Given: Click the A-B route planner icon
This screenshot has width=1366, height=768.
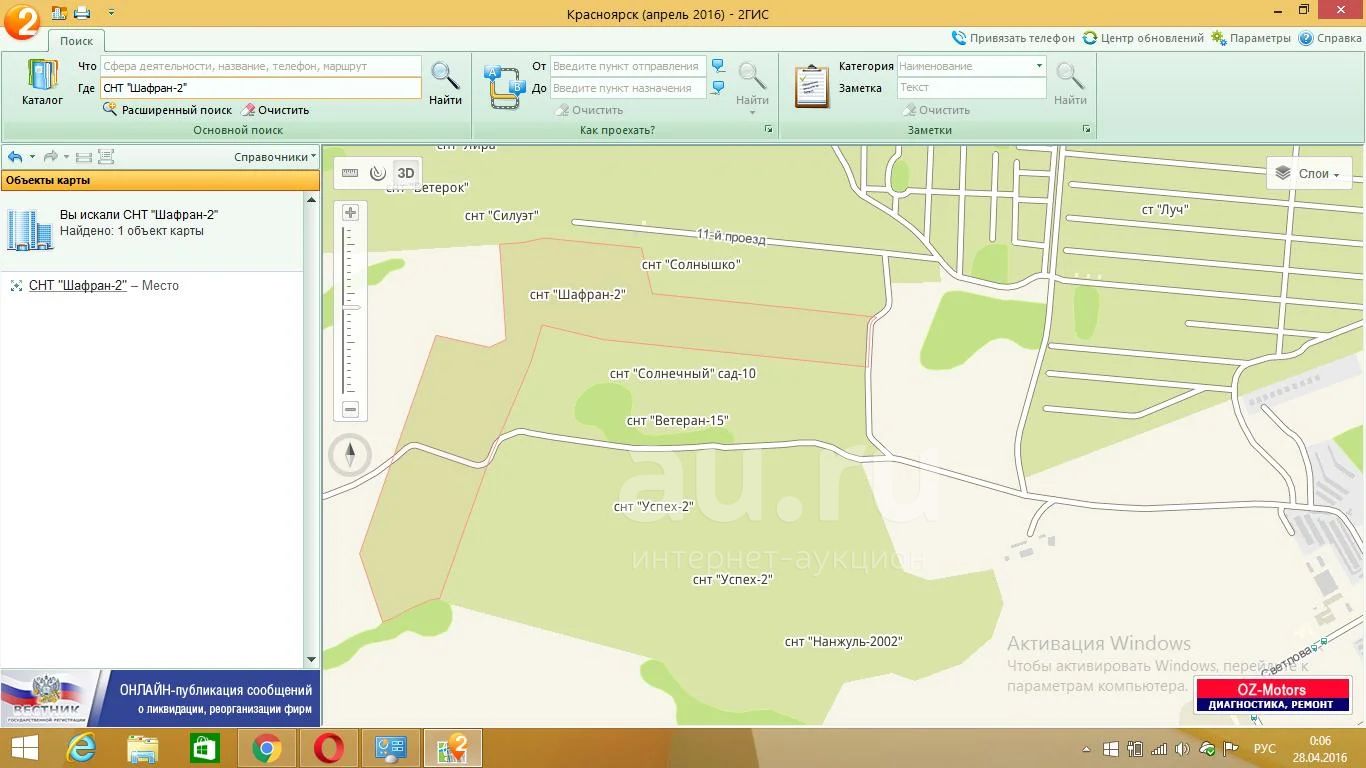Looking at the screenshot, I should [504, 86].
